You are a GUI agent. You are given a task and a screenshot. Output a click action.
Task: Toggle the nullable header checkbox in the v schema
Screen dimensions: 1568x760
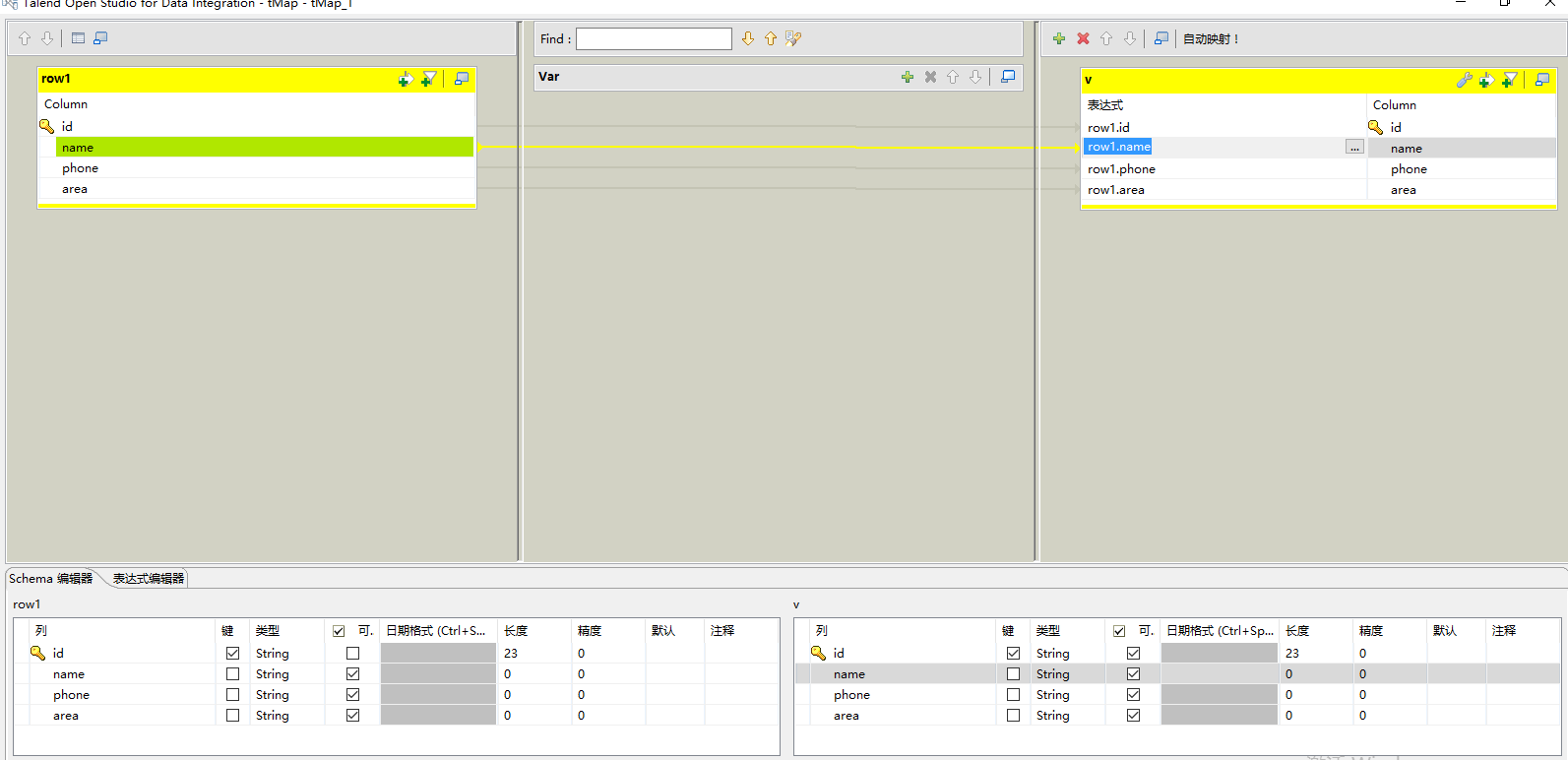(x=1119, y=631)
